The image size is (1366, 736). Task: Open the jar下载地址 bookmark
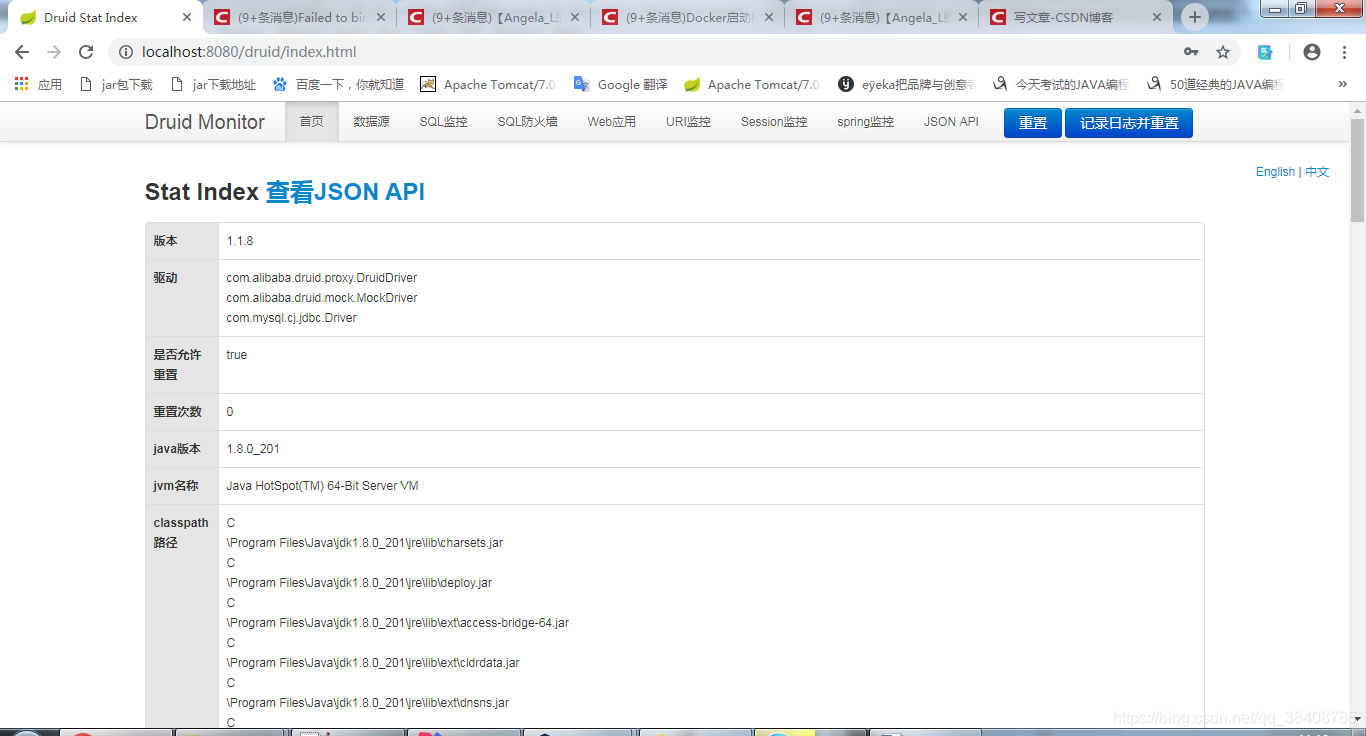212,85
